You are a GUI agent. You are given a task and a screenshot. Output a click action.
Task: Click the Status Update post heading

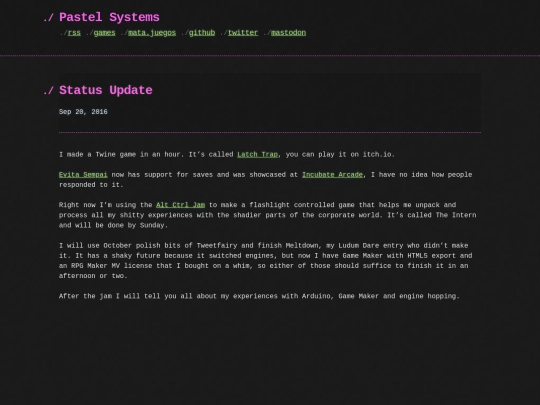click(106, 90)
